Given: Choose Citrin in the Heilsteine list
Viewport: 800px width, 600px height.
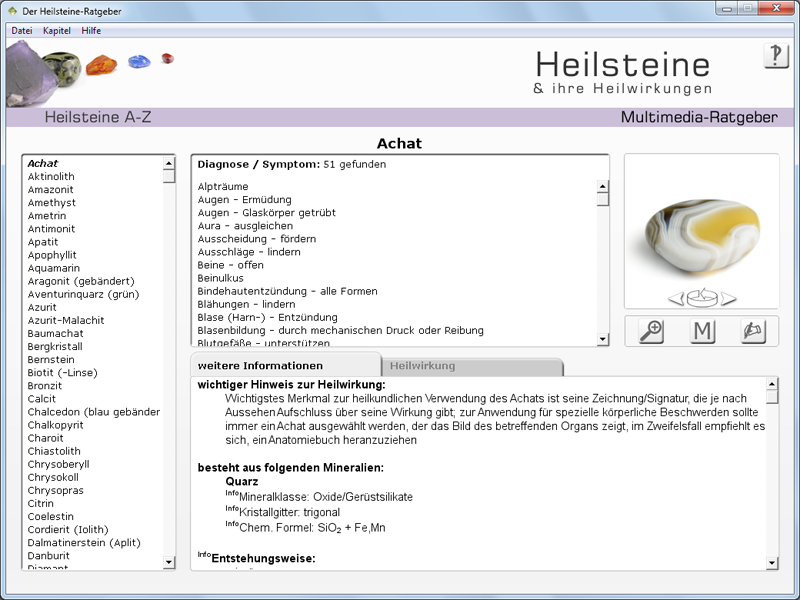Looking at the screenshot, I should 43,504.
